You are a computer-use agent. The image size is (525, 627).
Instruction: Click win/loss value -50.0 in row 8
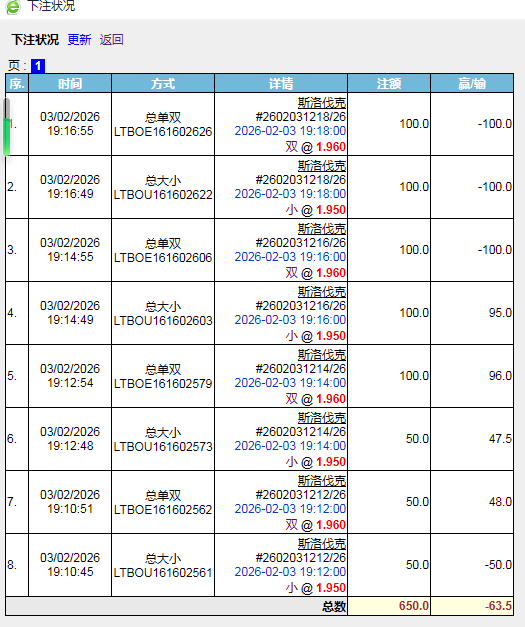tap(498, 565)
